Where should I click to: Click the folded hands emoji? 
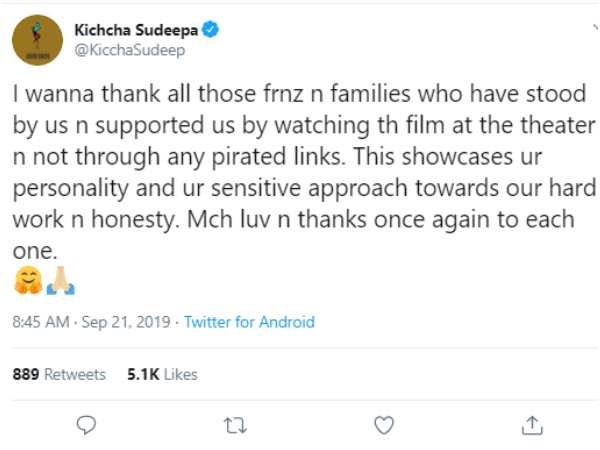click(x=61, y=280)
